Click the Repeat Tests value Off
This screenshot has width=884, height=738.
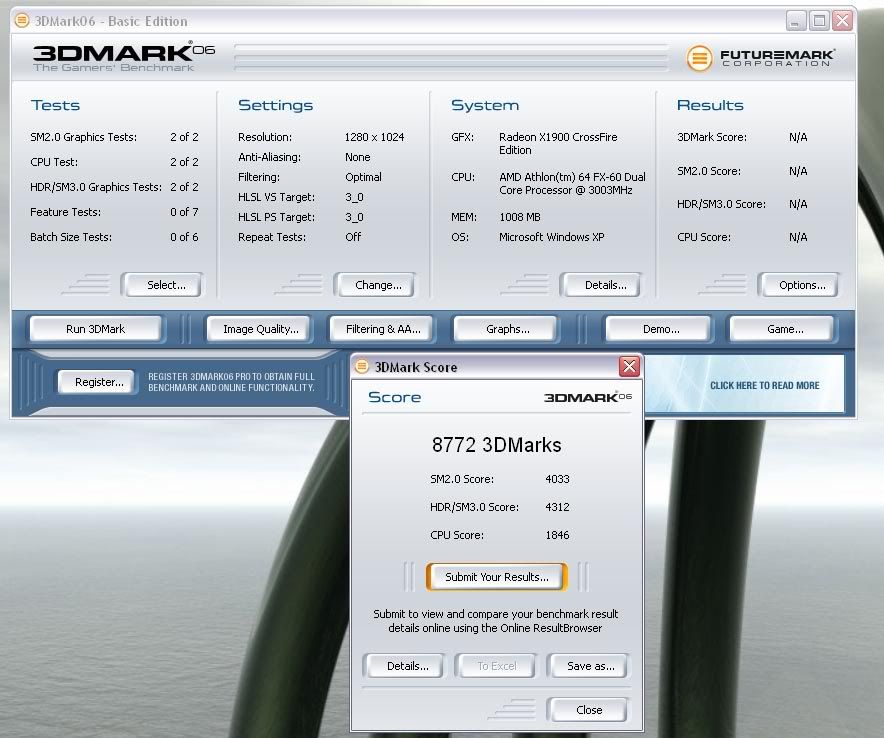point(353,237)
